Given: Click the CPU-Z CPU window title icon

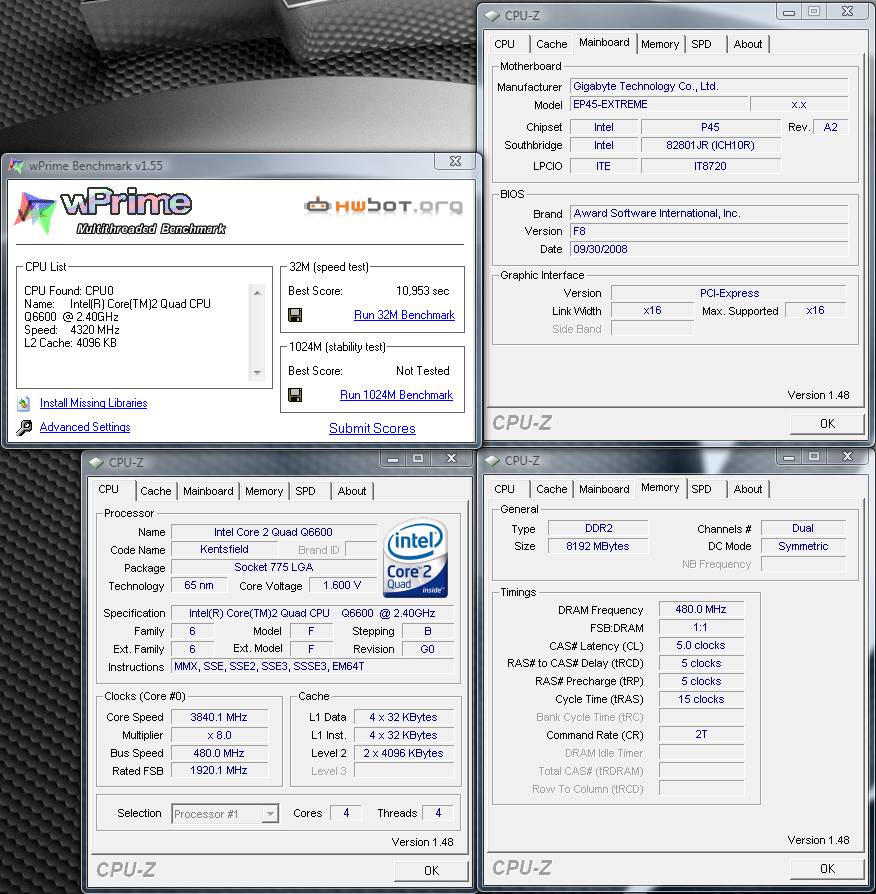Looking at the screenshot, I should tap(96, 462).
